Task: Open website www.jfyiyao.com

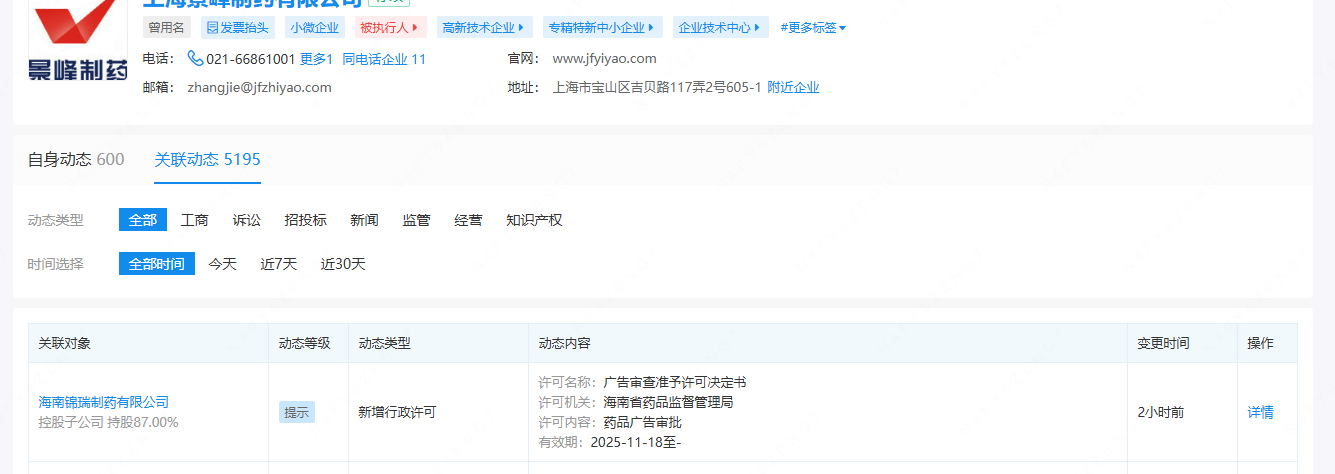Action: [x=604, y=59]
